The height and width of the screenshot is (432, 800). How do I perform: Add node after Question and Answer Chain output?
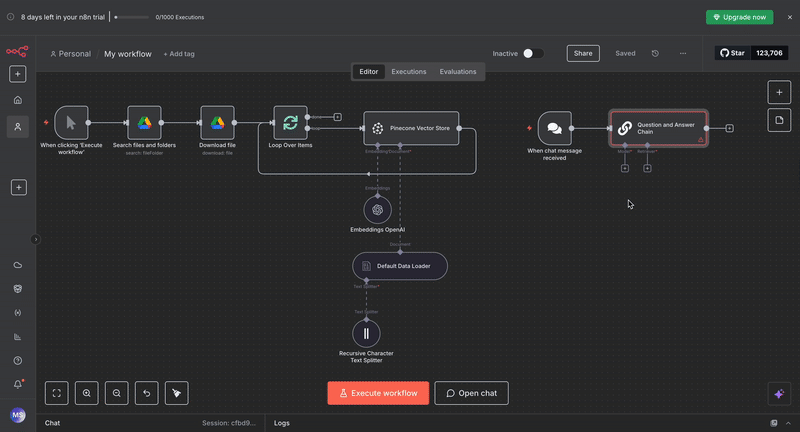[x=730, y=129]
